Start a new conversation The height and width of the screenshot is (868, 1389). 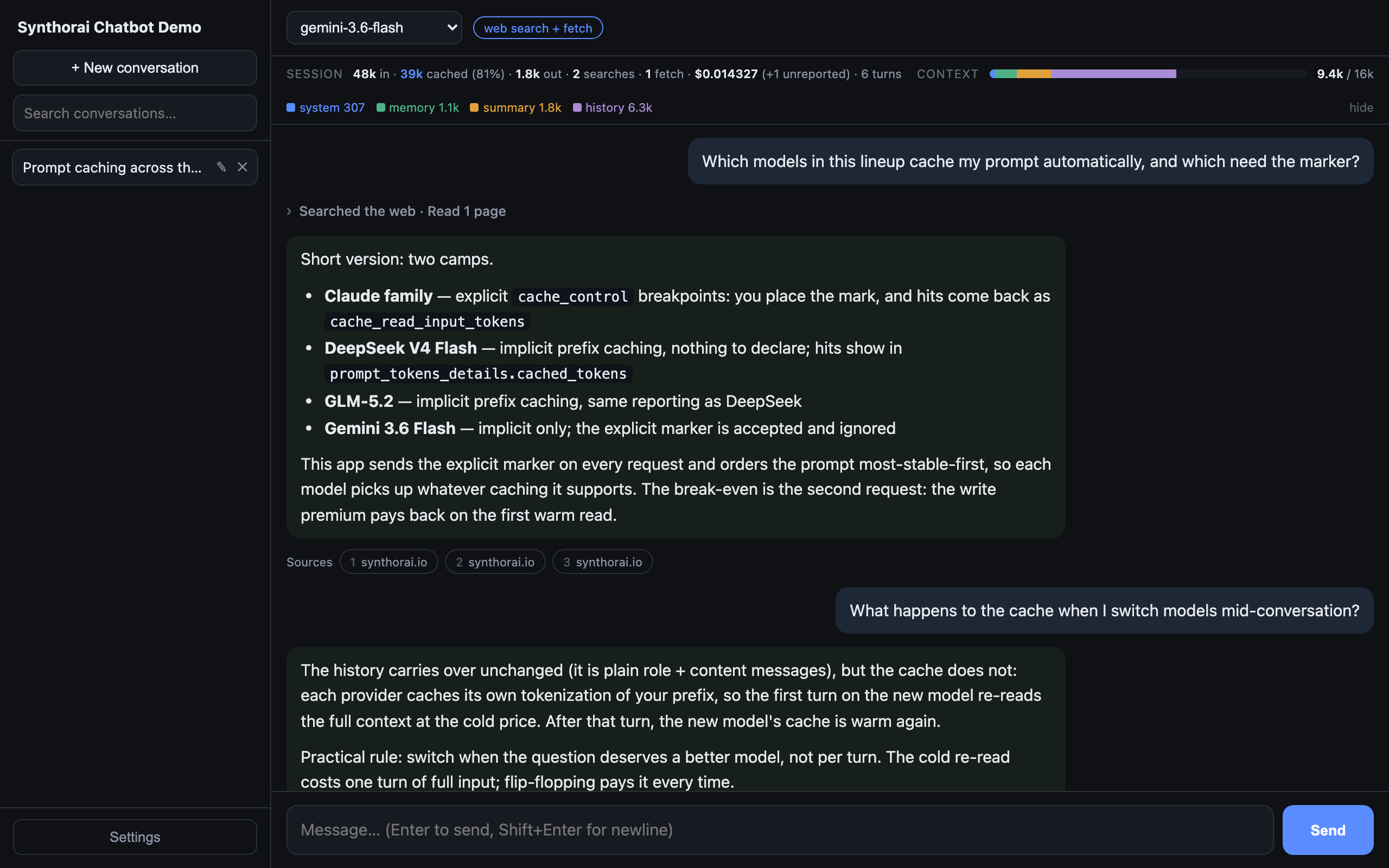pos(135,68)
